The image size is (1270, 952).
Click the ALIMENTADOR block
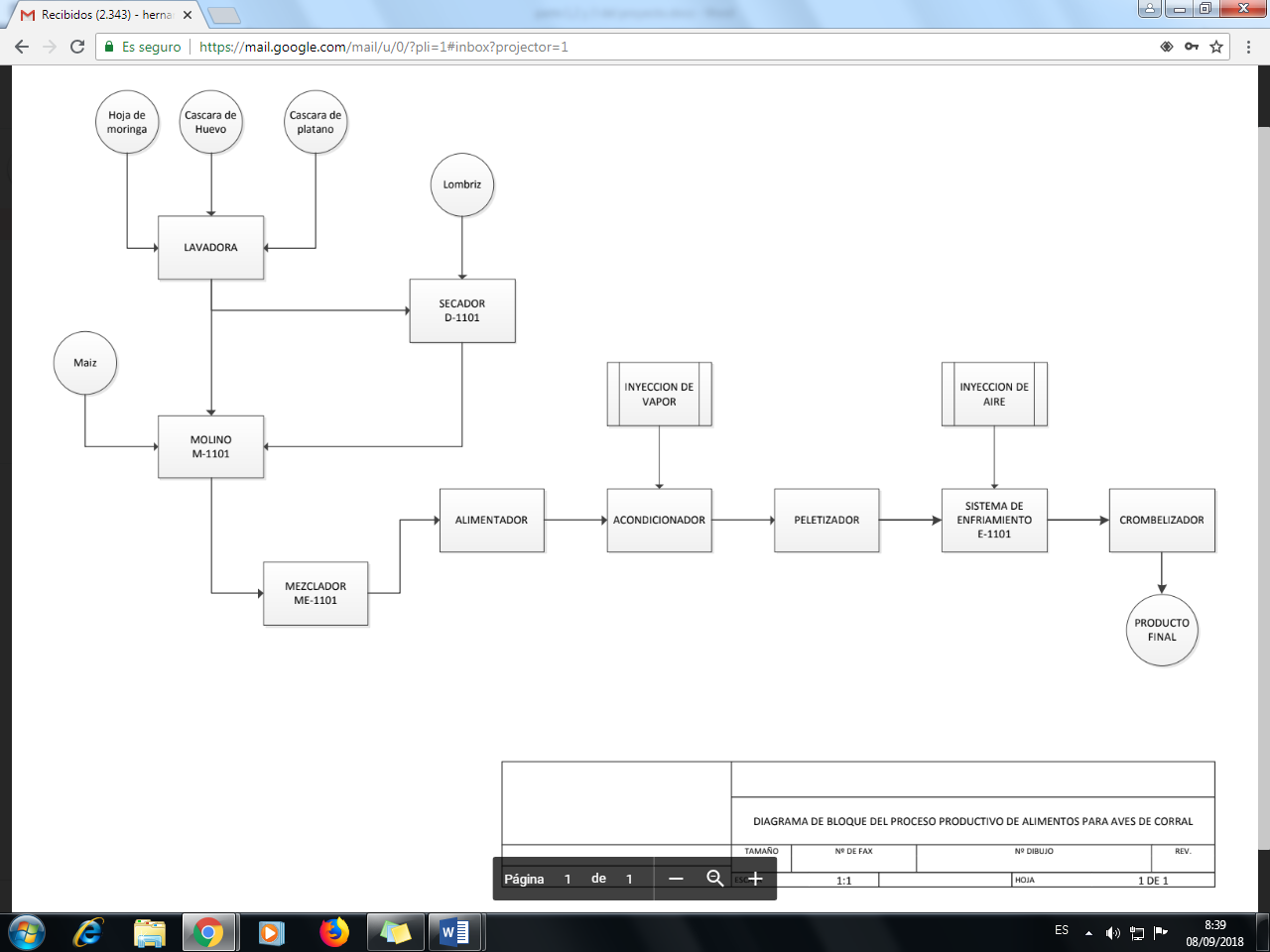click(492, 521)
